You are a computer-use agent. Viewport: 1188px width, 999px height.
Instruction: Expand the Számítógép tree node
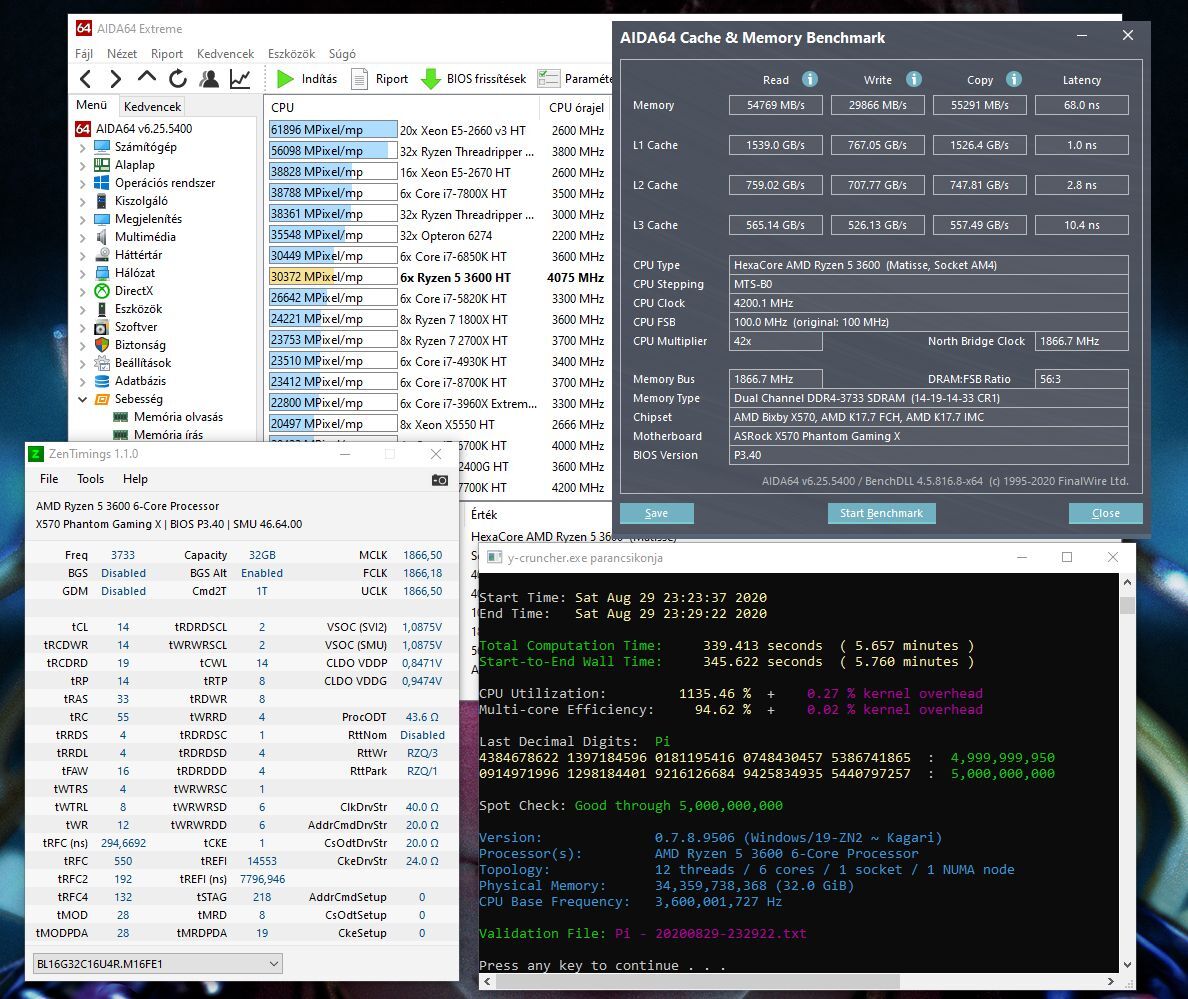pyautogui.click(x=83, y=147)
